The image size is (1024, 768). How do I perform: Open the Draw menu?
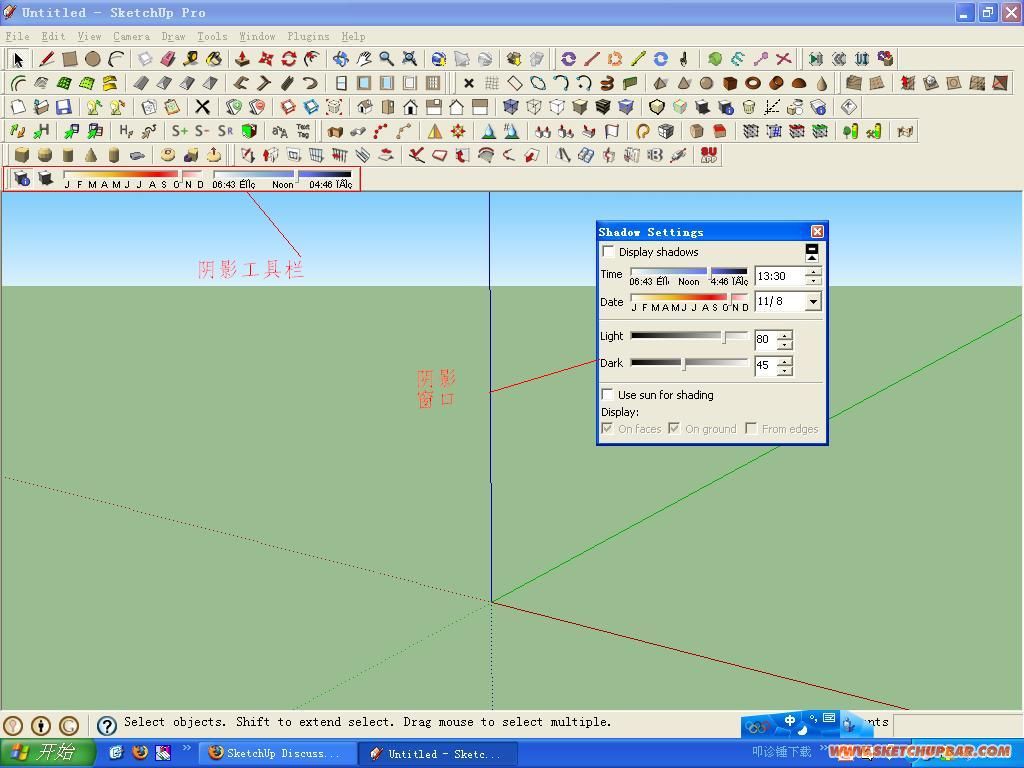[x=173, y=37]
